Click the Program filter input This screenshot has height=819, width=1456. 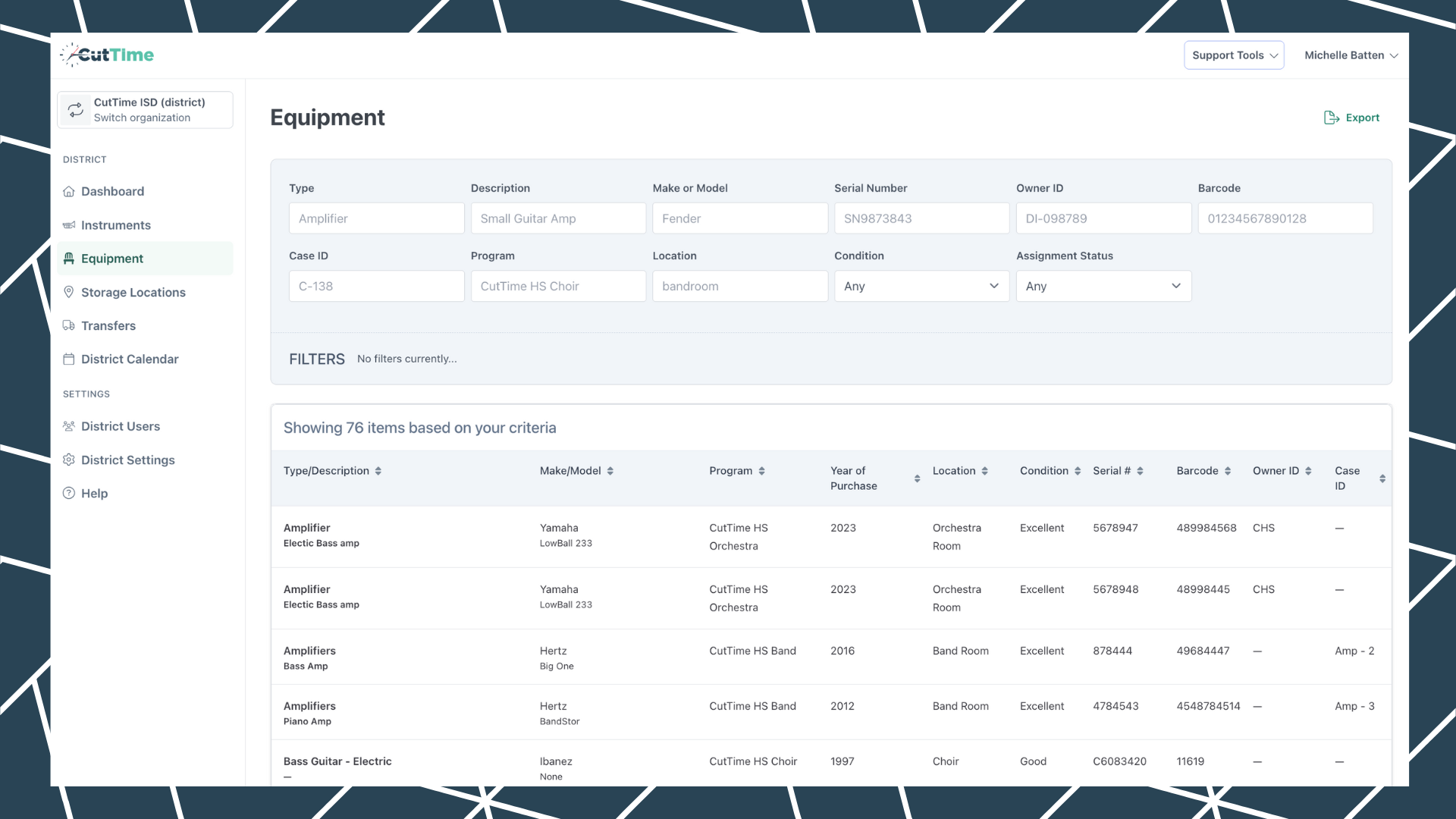click(x=558, y=286)
